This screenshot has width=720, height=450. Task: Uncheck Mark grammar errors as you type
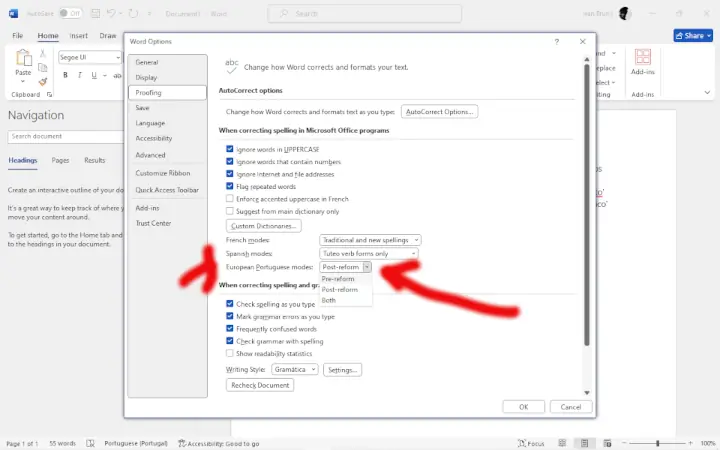pyautogui.click(x=230, y=316)
